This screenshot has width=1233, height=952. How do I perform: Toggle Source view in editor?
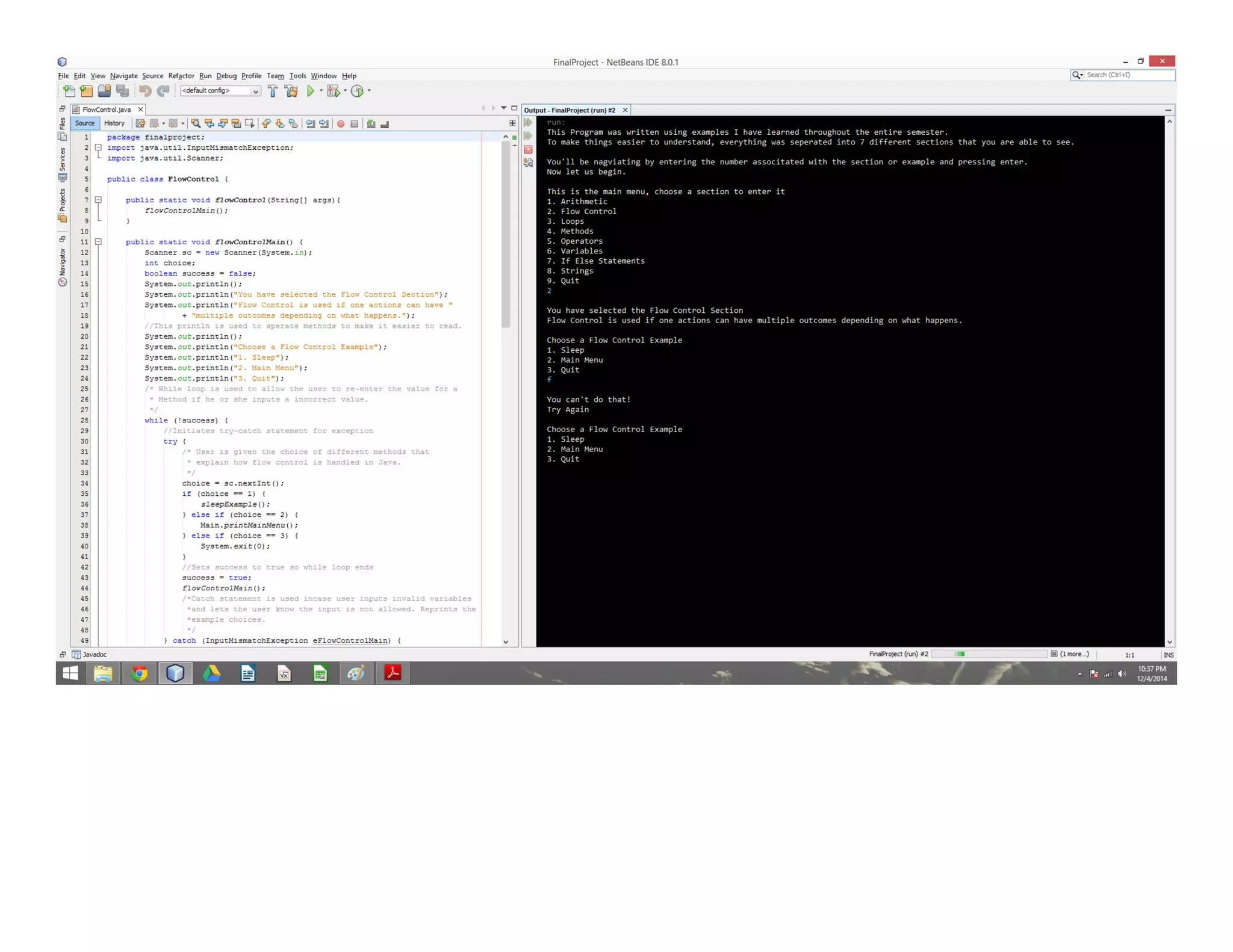tap(85, 123)
